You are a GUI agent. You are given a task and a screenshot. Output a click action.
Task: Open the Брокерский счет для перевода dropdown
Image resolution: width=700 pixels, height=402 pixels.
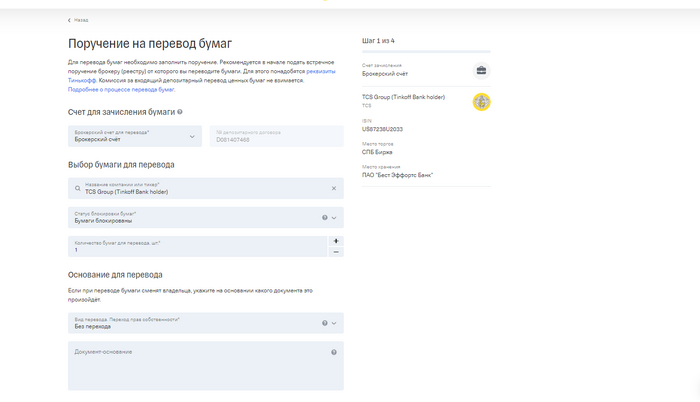coord(134,136)
